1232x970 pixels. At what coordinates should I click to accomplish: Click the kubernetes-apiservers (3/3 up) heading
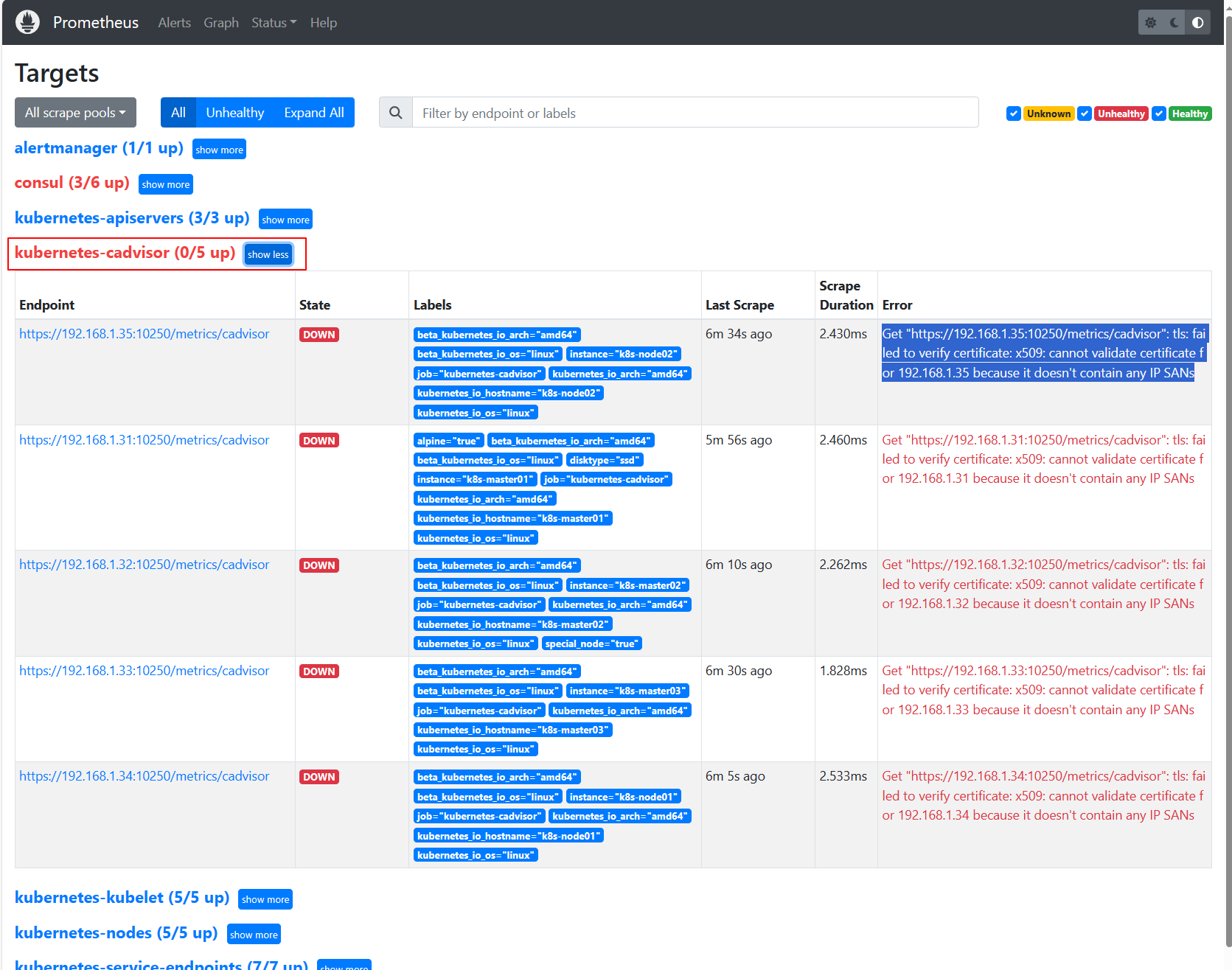132,218
